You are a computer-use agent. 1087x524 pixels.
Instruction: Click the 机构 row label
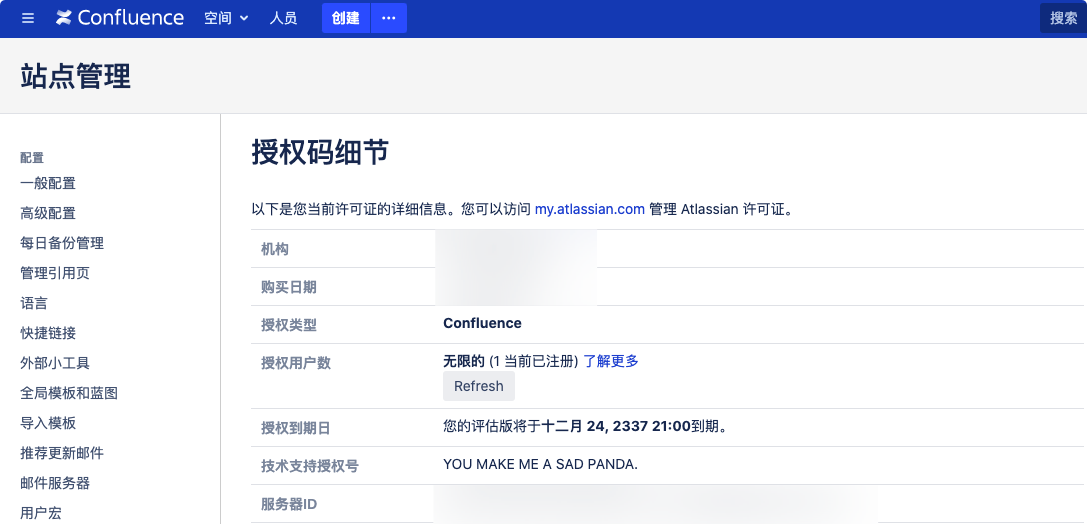pyautogui.click(x=275, y=249)
